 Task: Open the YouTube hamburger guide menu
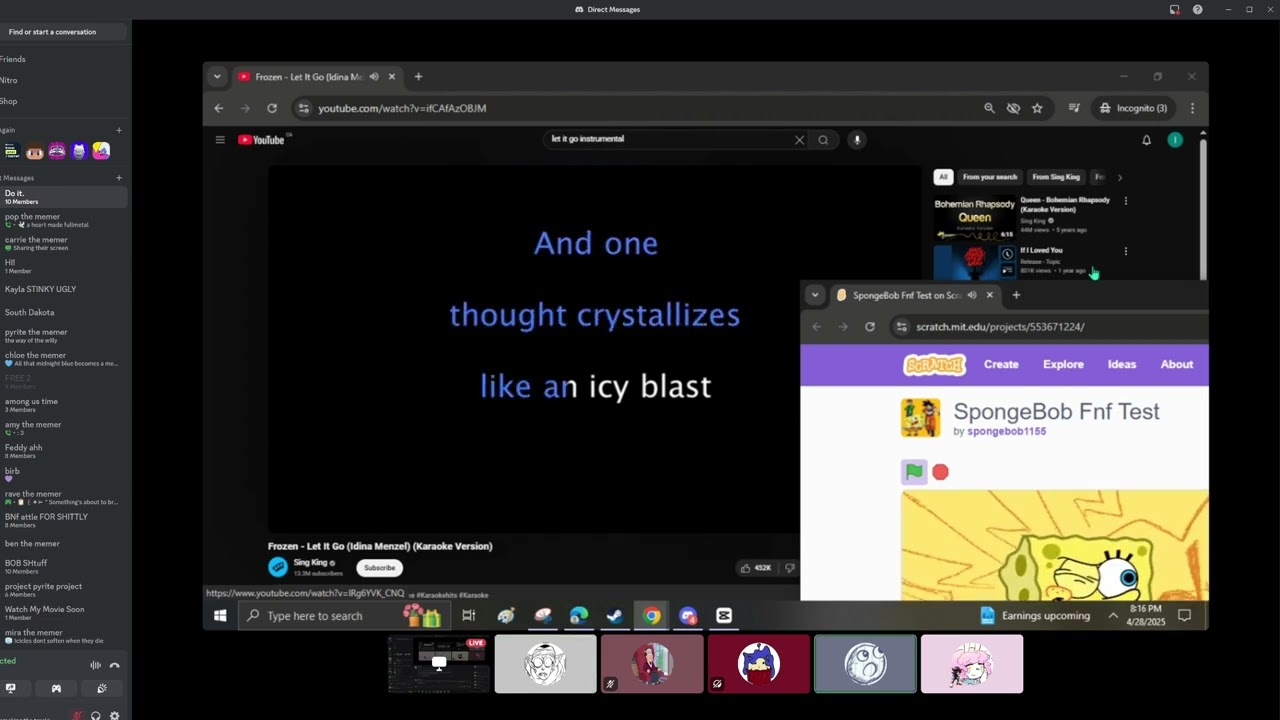[220, 140]
